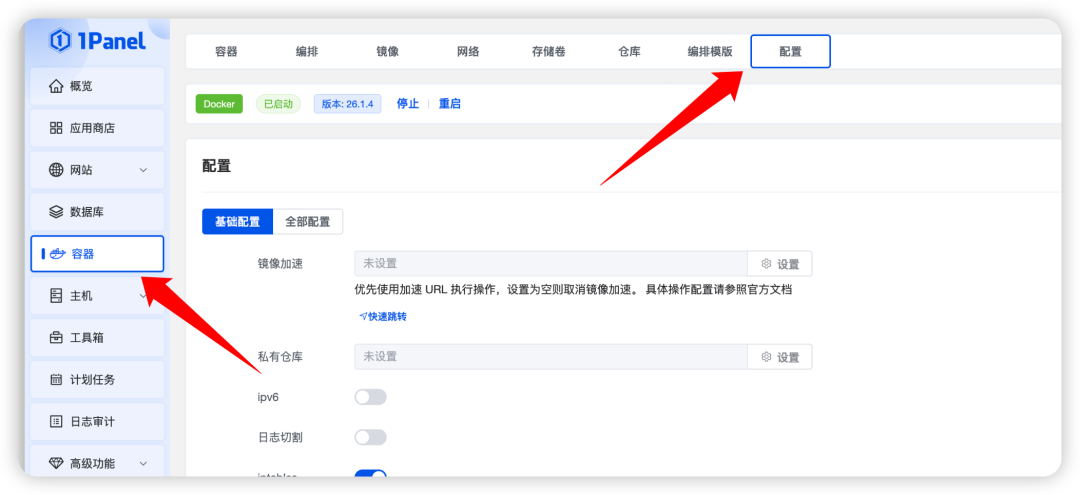This screenshot has height=495, width=1080.
Task: Expand the 高级功能 submenu chevron
Action: (x=143, y=463)
